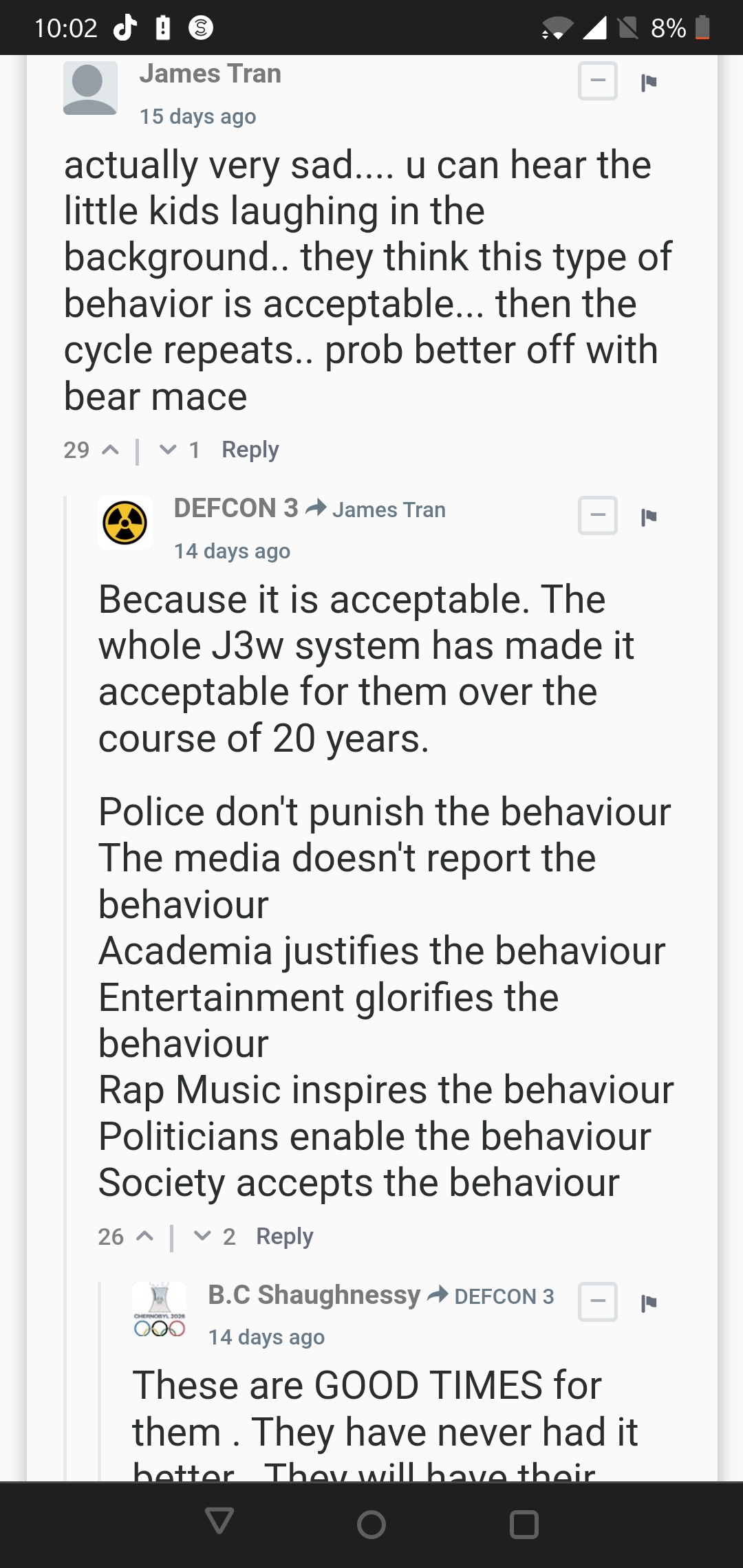Collapse James Tran's comment thread
The image size is (743, 1568).
(598, 80)
